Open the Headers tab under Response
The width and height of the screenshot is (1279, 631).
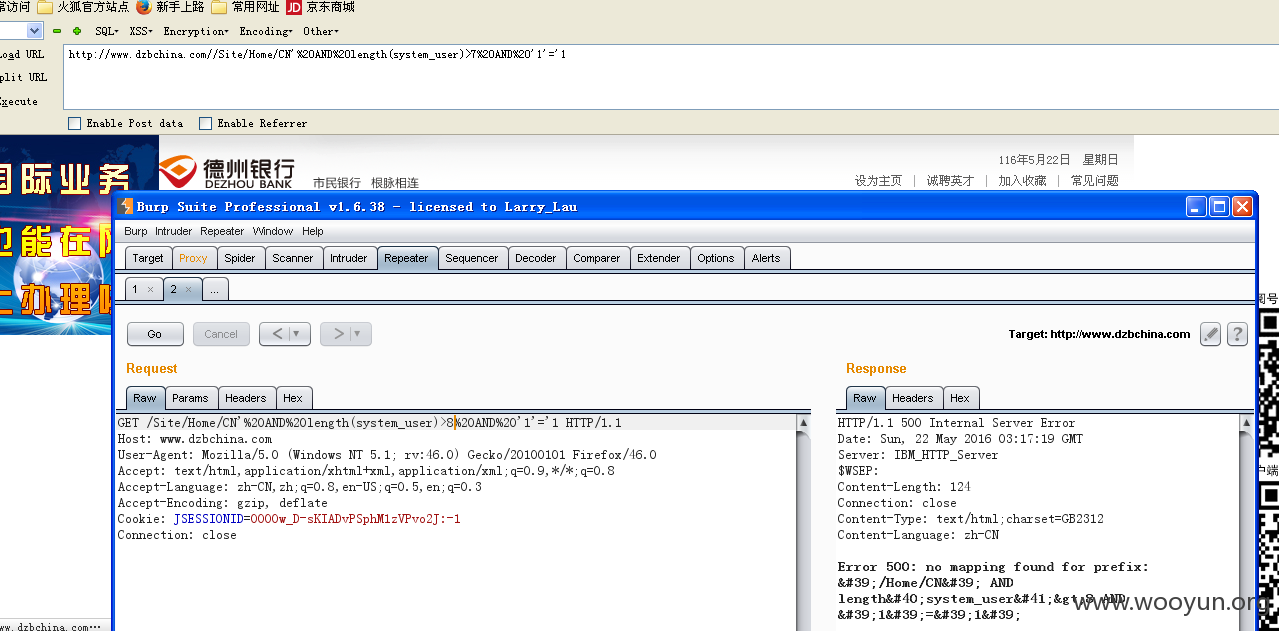click(x=913, y=398)
